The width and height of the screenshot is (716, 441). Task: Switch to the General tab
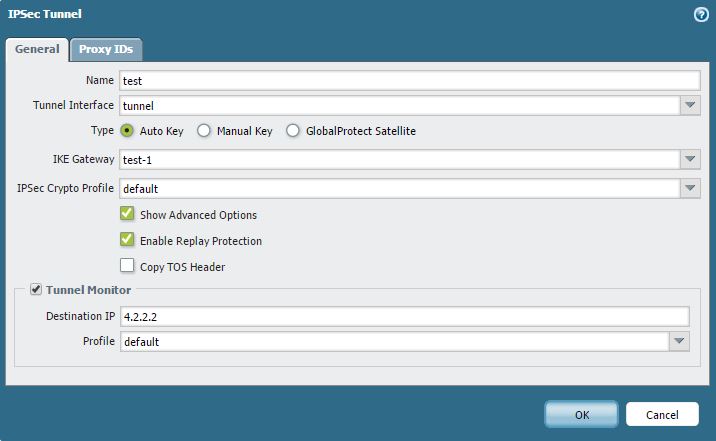[x=37, y=49]
